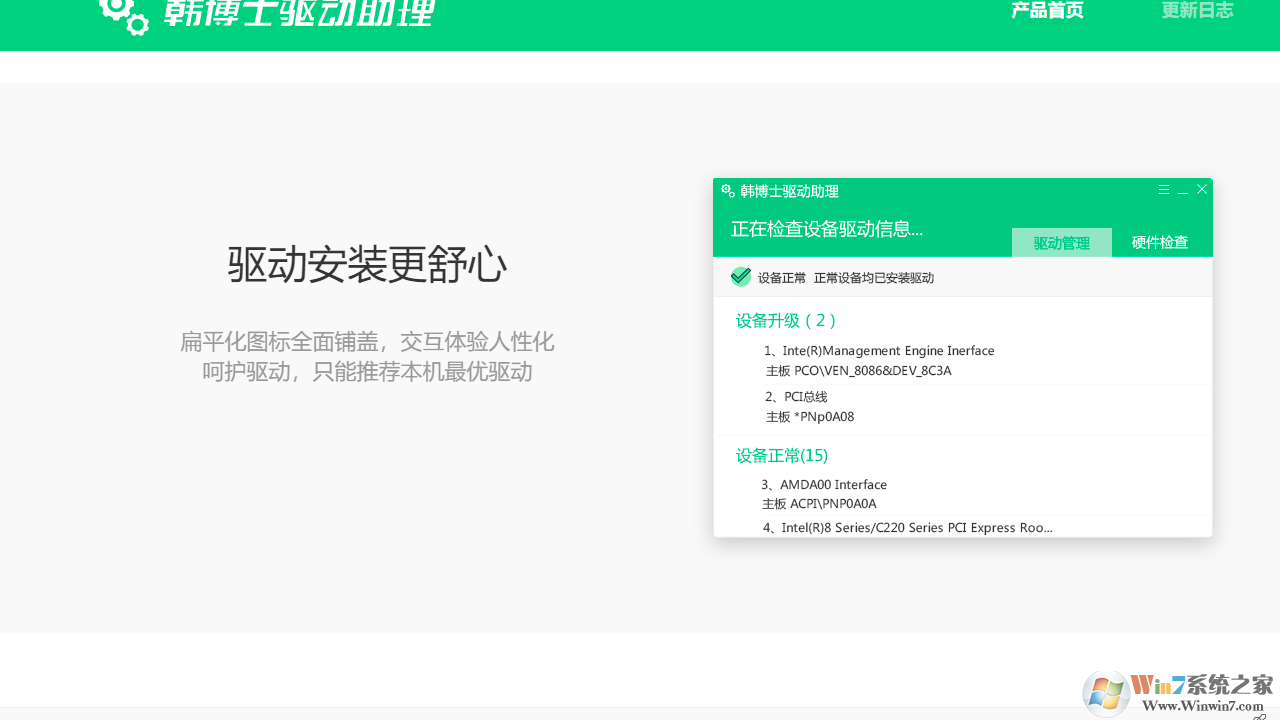Image resolution: width=1280 pixels, height=720 pixels.
Task: Click the 正在检查设备驱动信息... status text
Action: pos(827,229)
